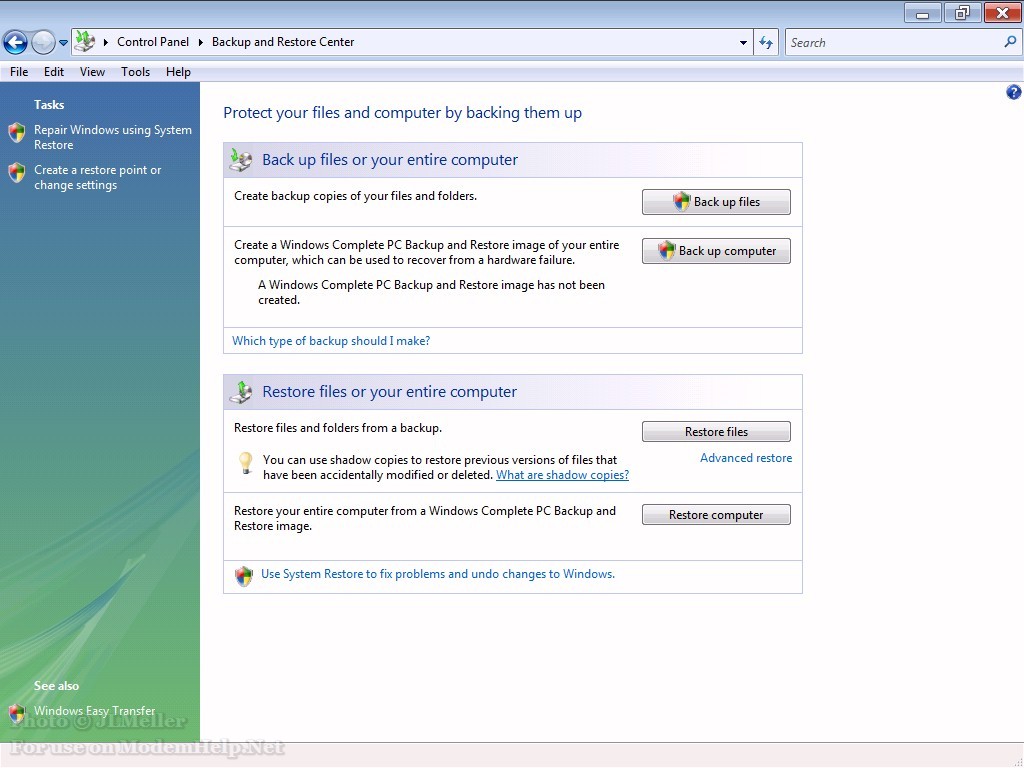Click the Restore files button

716,432
